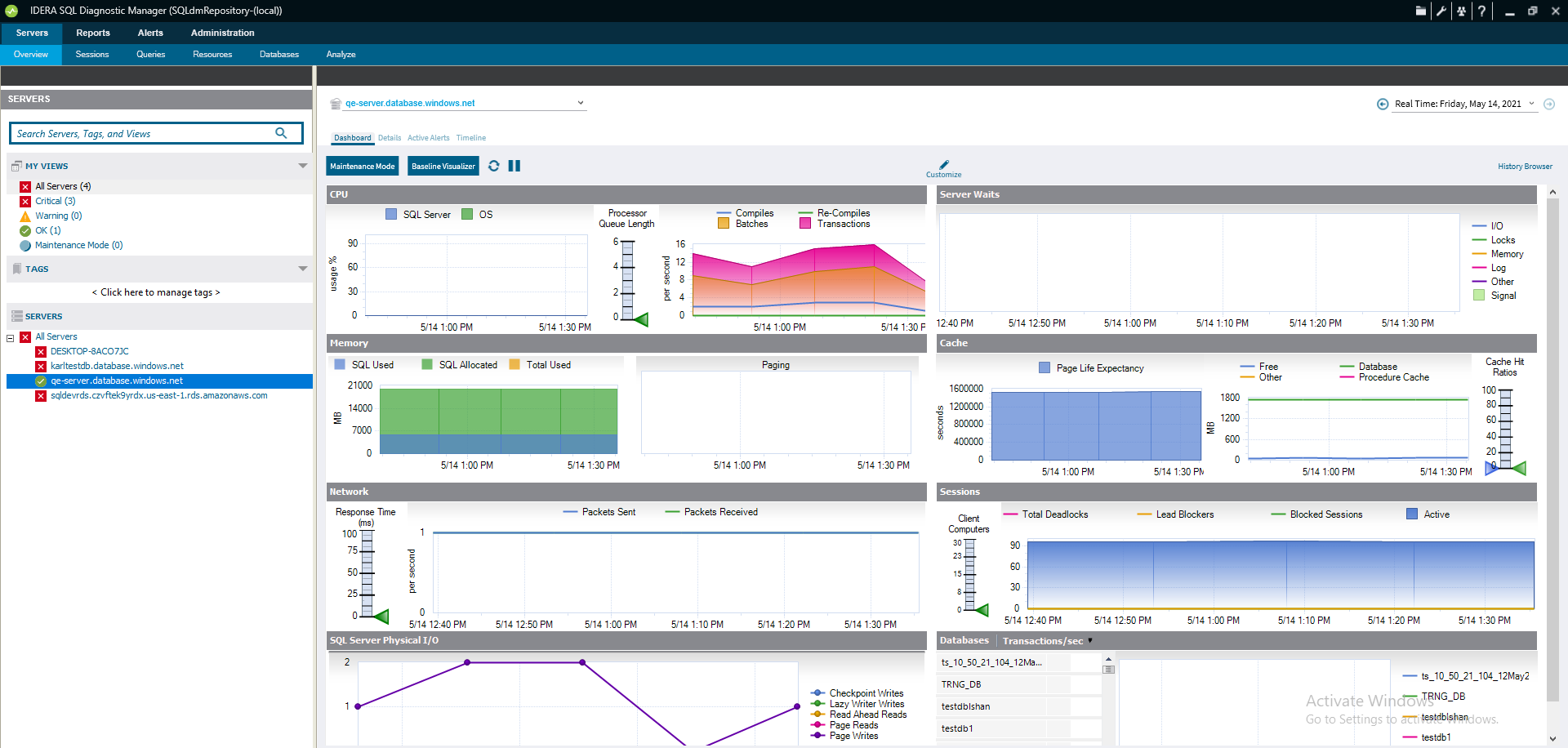Image resolution: width=1568 pixels, height=748 pixels.
Task: Switch to the Active Alerts tab
Action: click(x=428, y=138)
